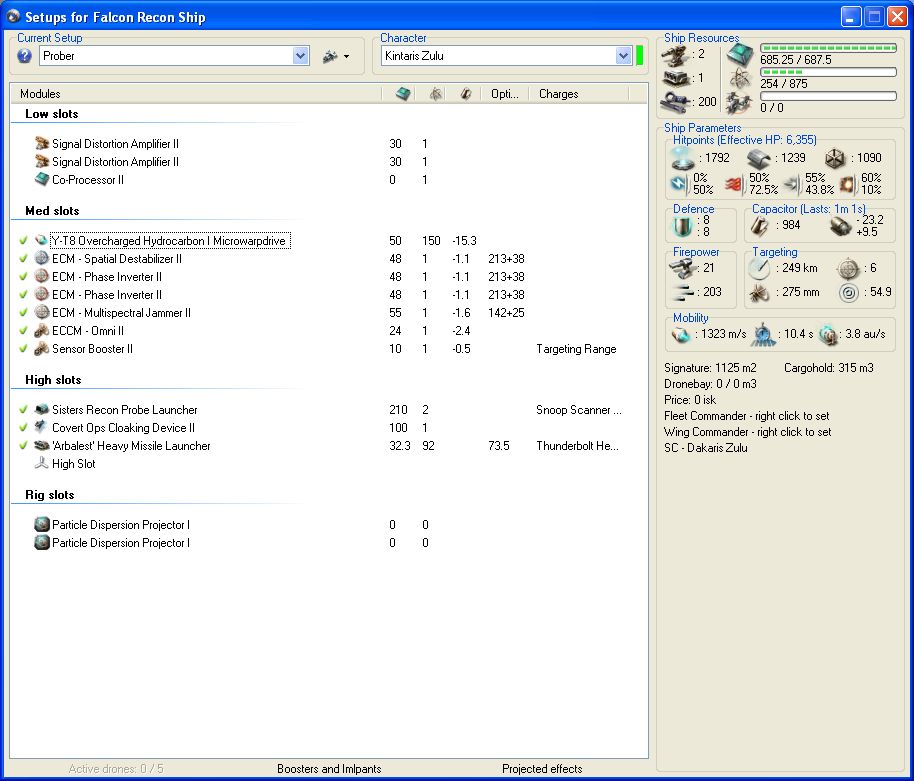
Task: Click Fleet Commander right click to set
Action: pos(747,416)
